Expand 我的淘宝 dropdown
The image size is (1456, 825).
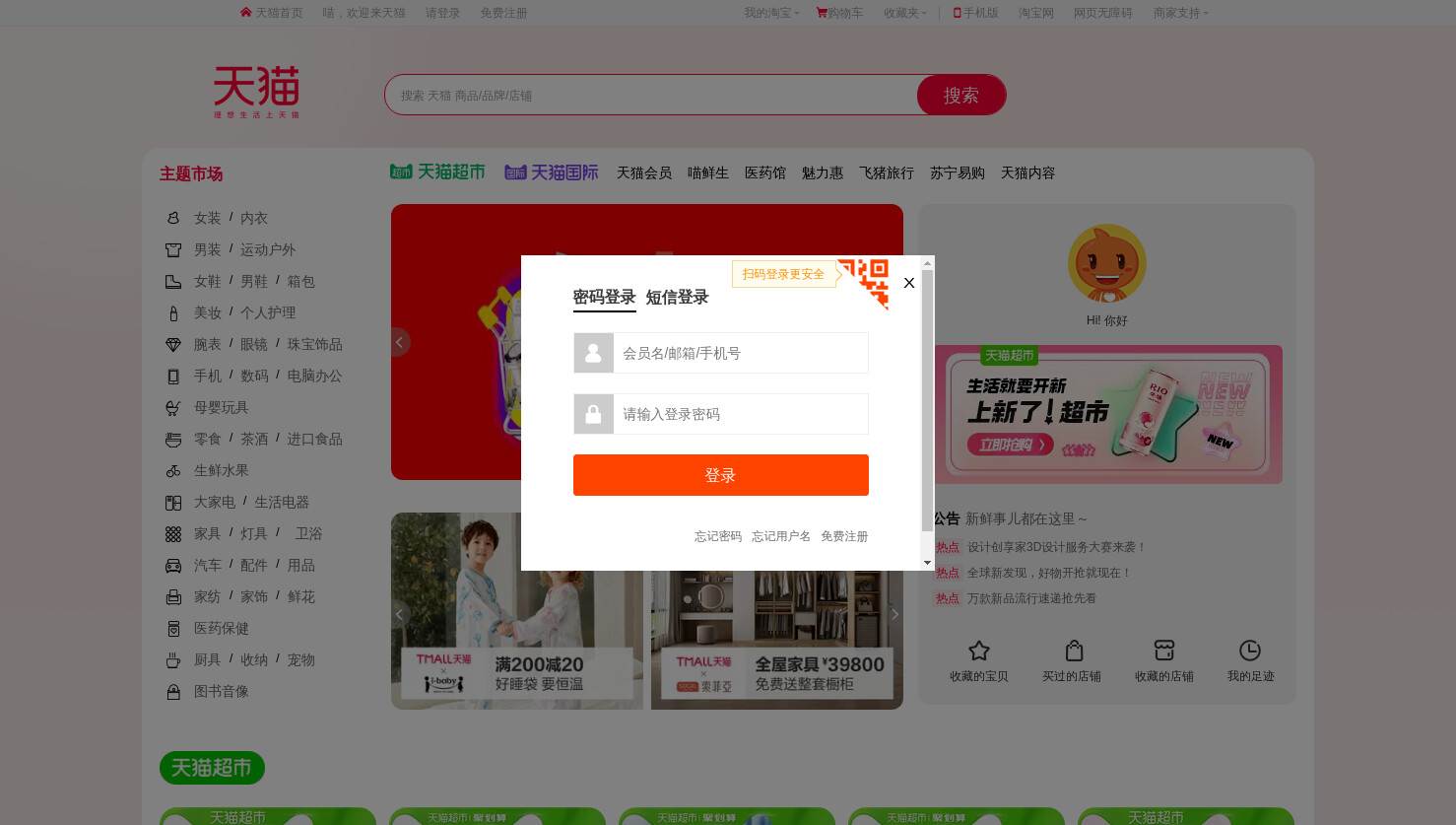[x=771, y=13]
